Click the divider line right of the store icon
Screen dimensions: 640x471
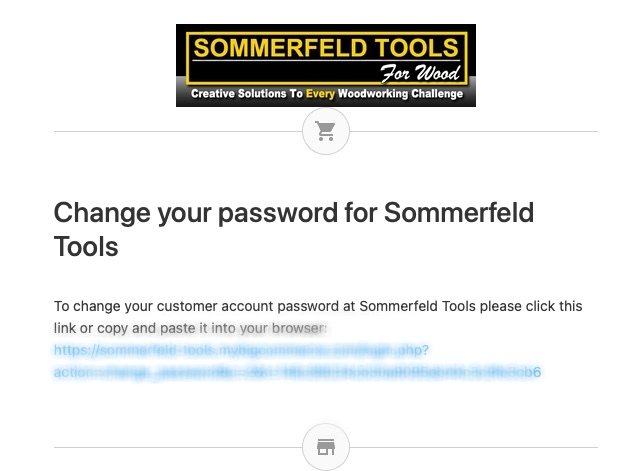(473, 447)
